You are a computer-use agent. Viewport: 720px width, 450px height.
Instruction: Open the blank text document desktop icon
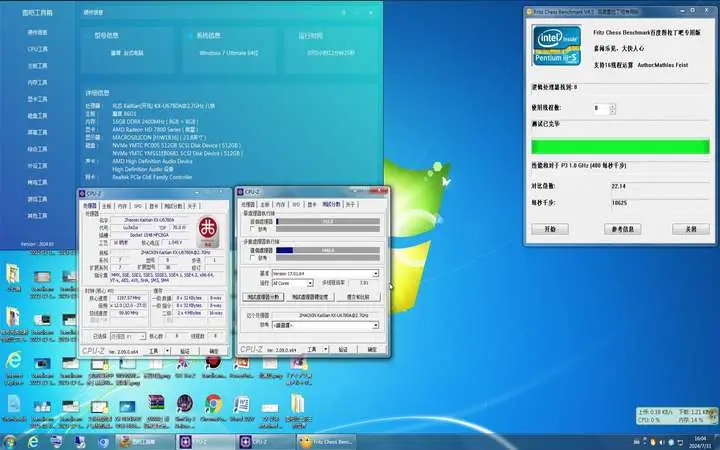pyautogui.click(x=13, y=404)
